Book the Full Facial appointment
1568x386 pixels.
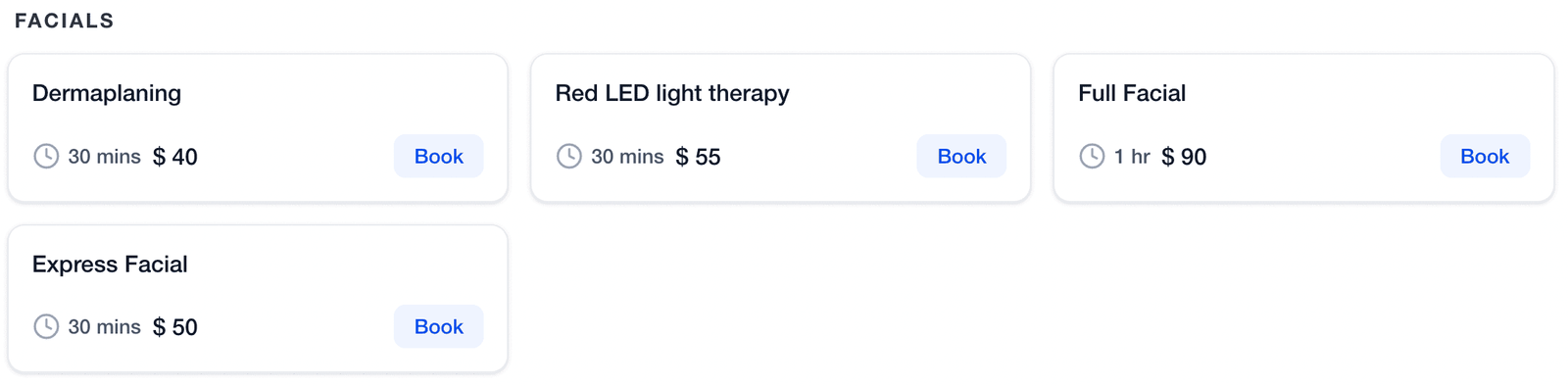point(1485,156)
